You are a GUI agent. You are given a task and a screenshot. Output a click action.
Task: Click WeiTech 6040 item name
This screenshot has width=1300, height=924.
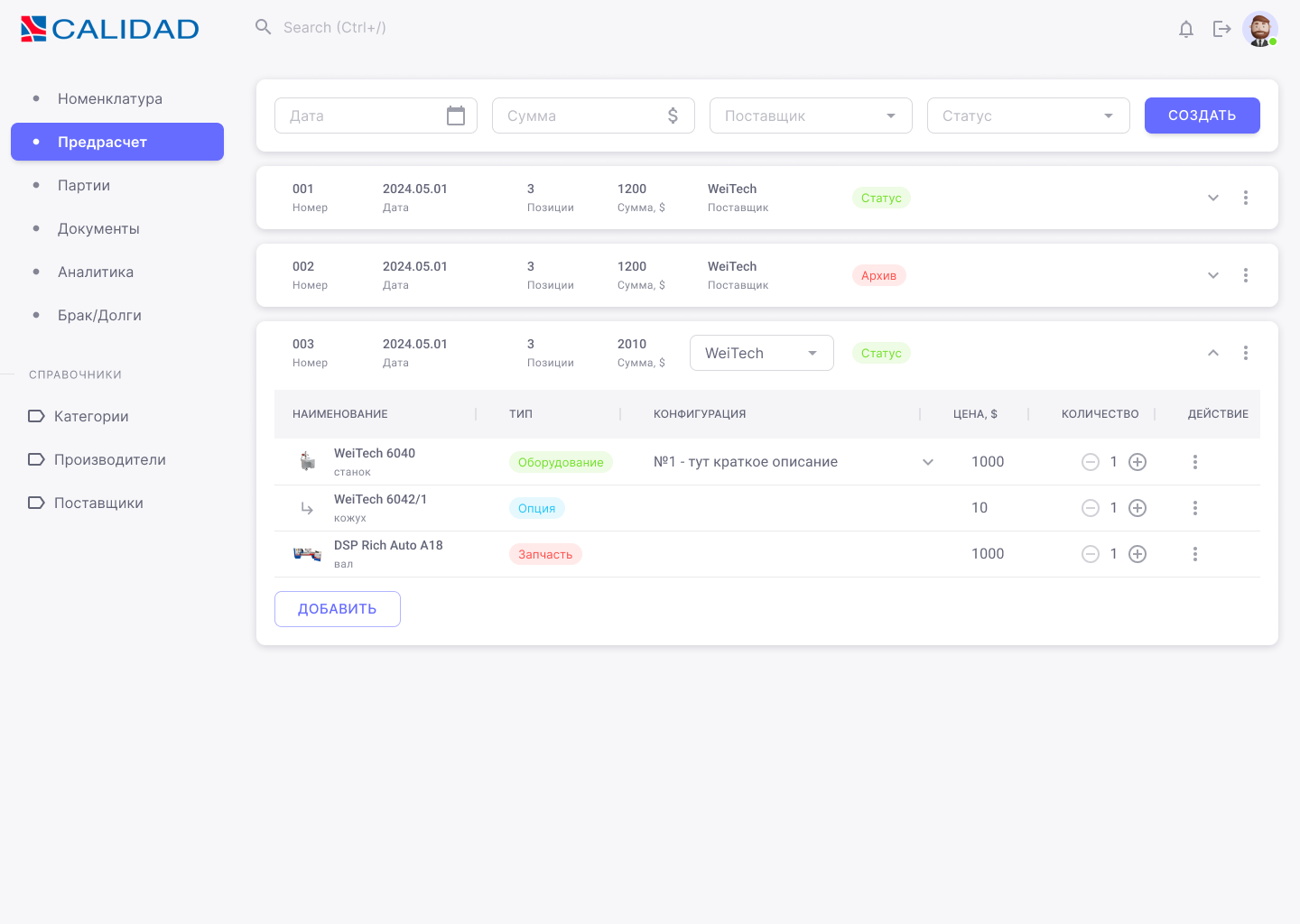point(375,453)
